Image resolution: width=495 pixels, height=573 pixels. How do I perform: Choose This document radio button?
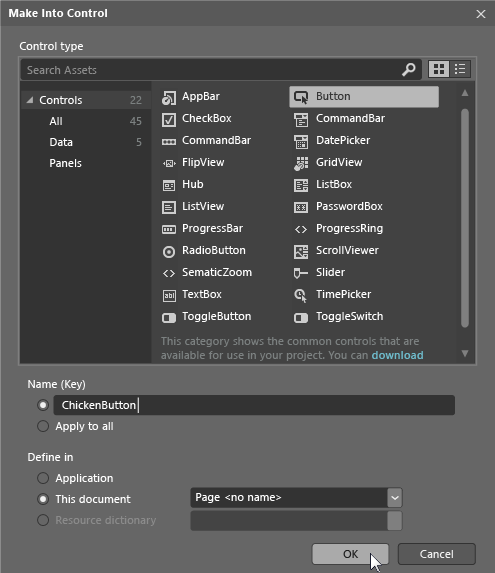[x=43, y=499]
